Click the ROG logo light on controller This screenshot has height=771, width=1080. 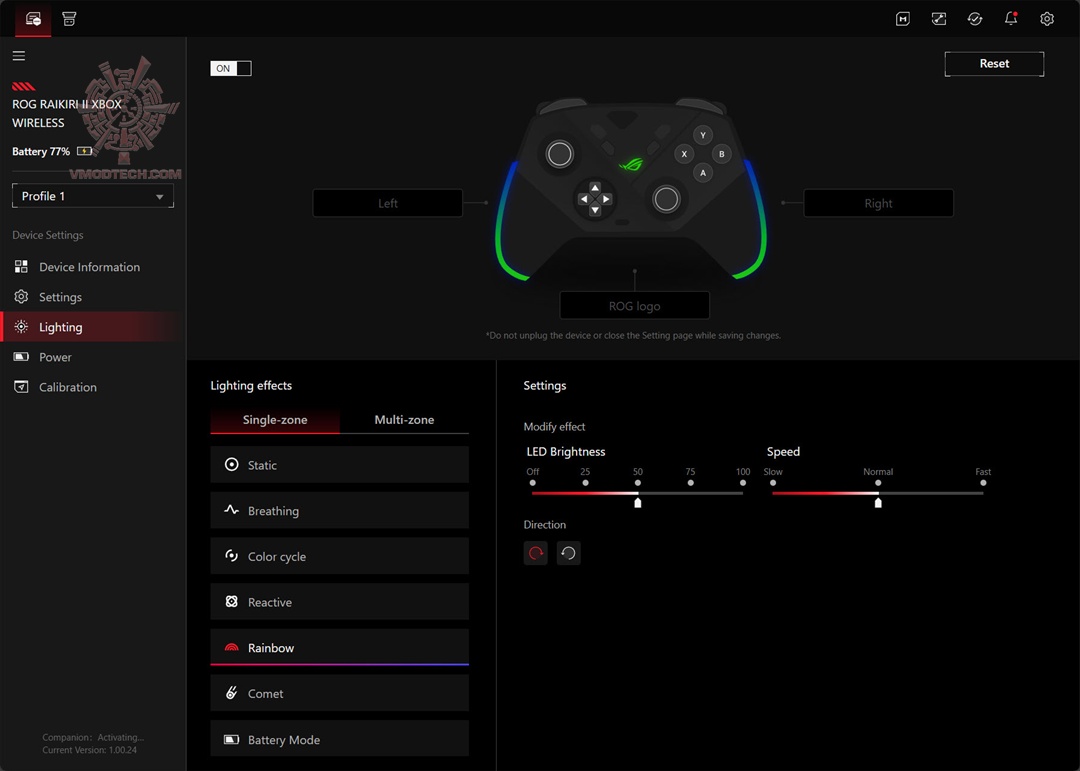[631, 164]
